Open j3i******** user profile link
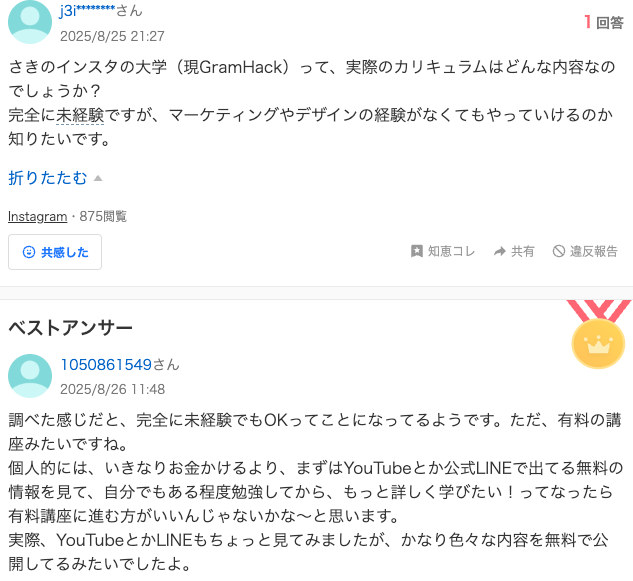 tap(88, 10)
